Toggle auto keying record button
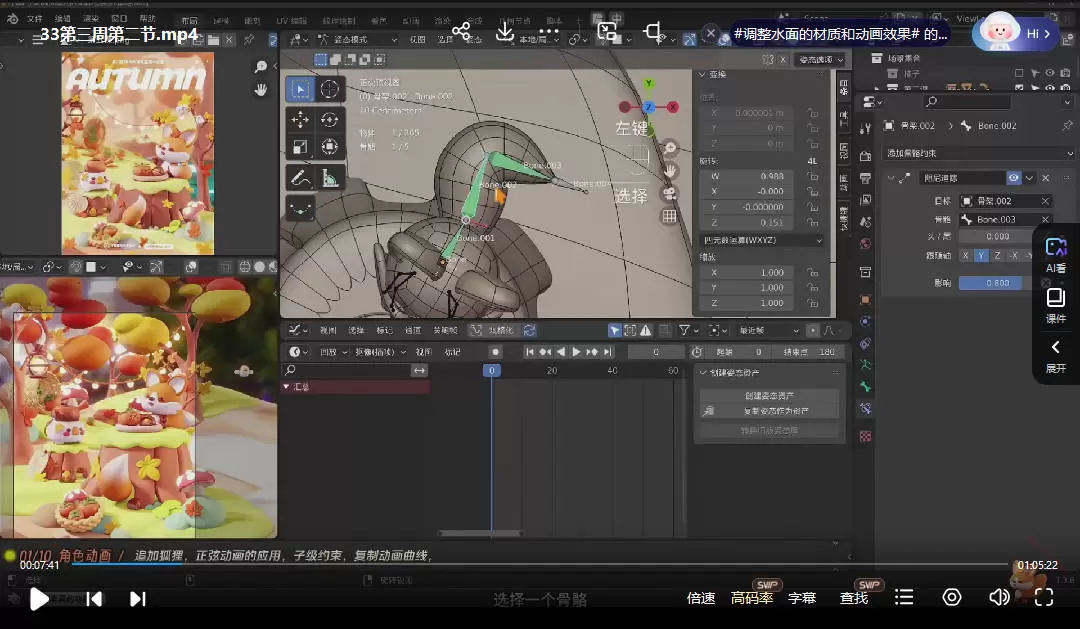 click(495, 352)
